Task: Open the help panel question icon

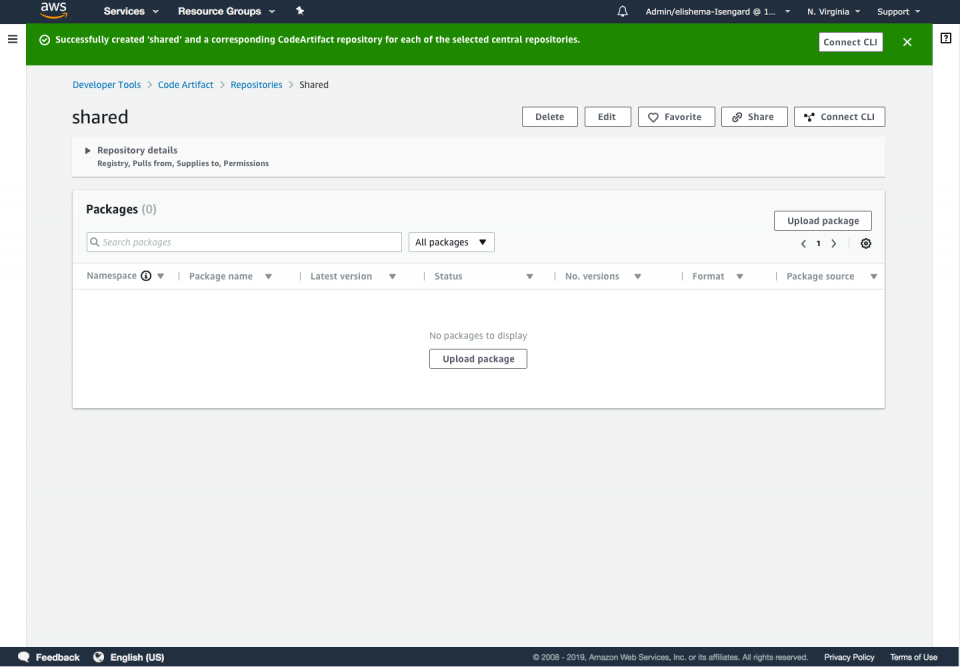Action: click(946, 38)
